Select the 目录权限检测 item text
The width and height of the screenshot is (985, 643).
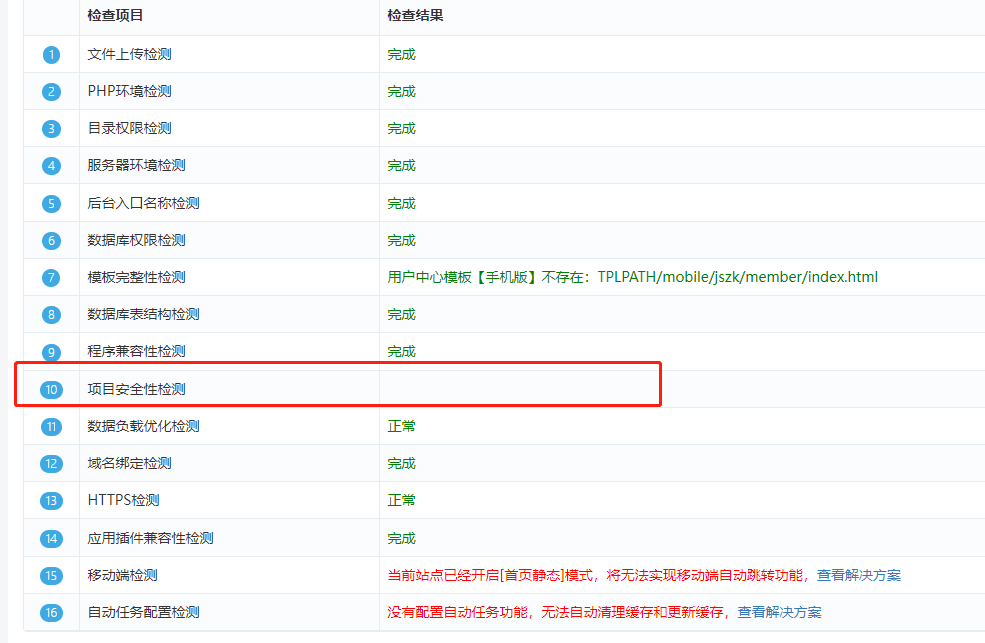pos(129,129)
